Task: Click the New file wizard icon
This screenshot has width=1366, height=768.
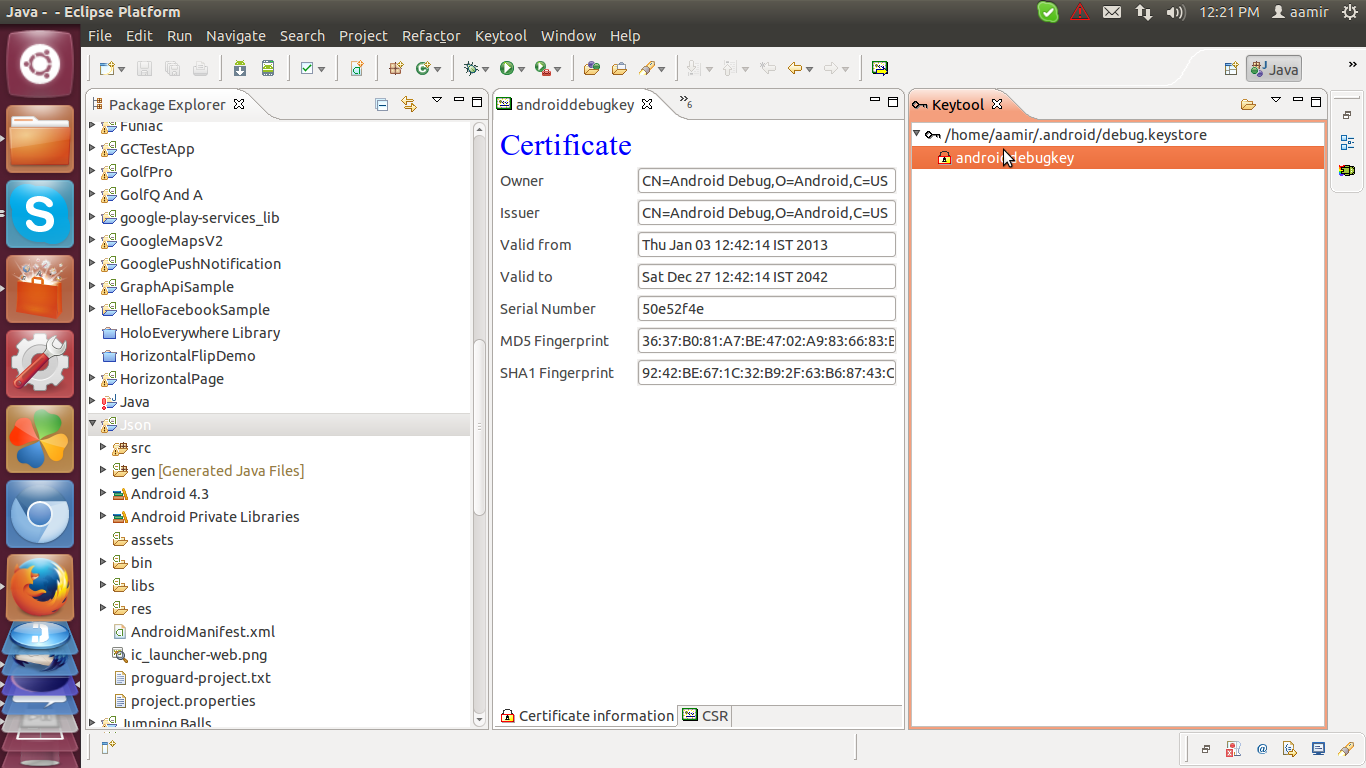Action: click(106, 68)
